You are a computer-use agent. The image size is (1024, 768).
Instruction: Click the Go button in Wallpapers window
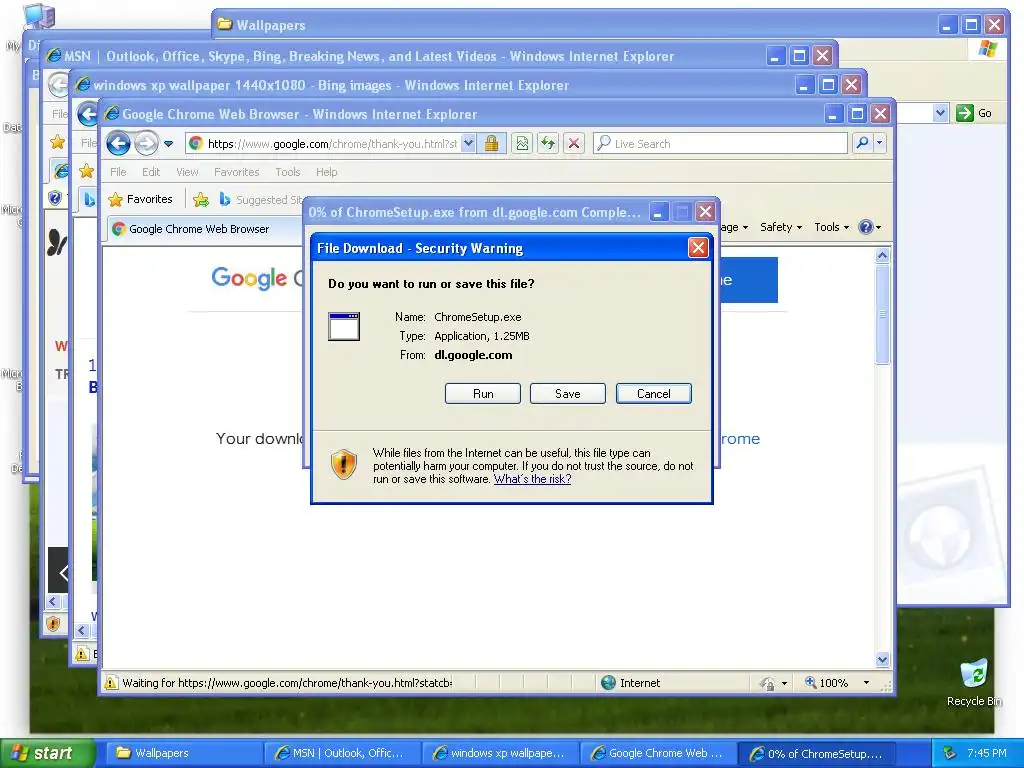click(x=974, y=113)
